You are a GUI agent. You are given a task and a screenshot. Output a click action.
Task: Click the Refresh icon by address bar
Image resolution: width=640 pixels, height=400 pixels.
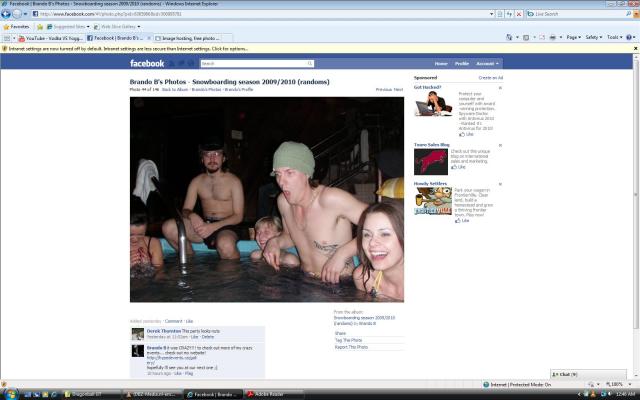[x=509, y=14]
